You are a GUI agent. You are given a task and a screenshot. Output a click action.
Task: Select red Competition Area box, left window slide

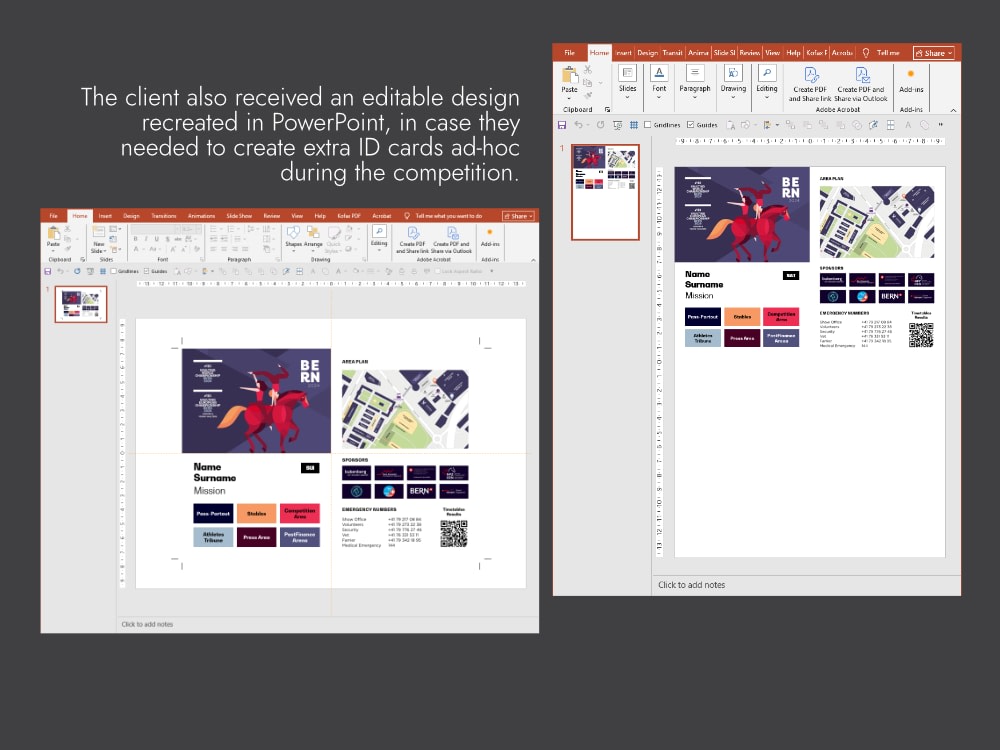click(x=300, y=513)
